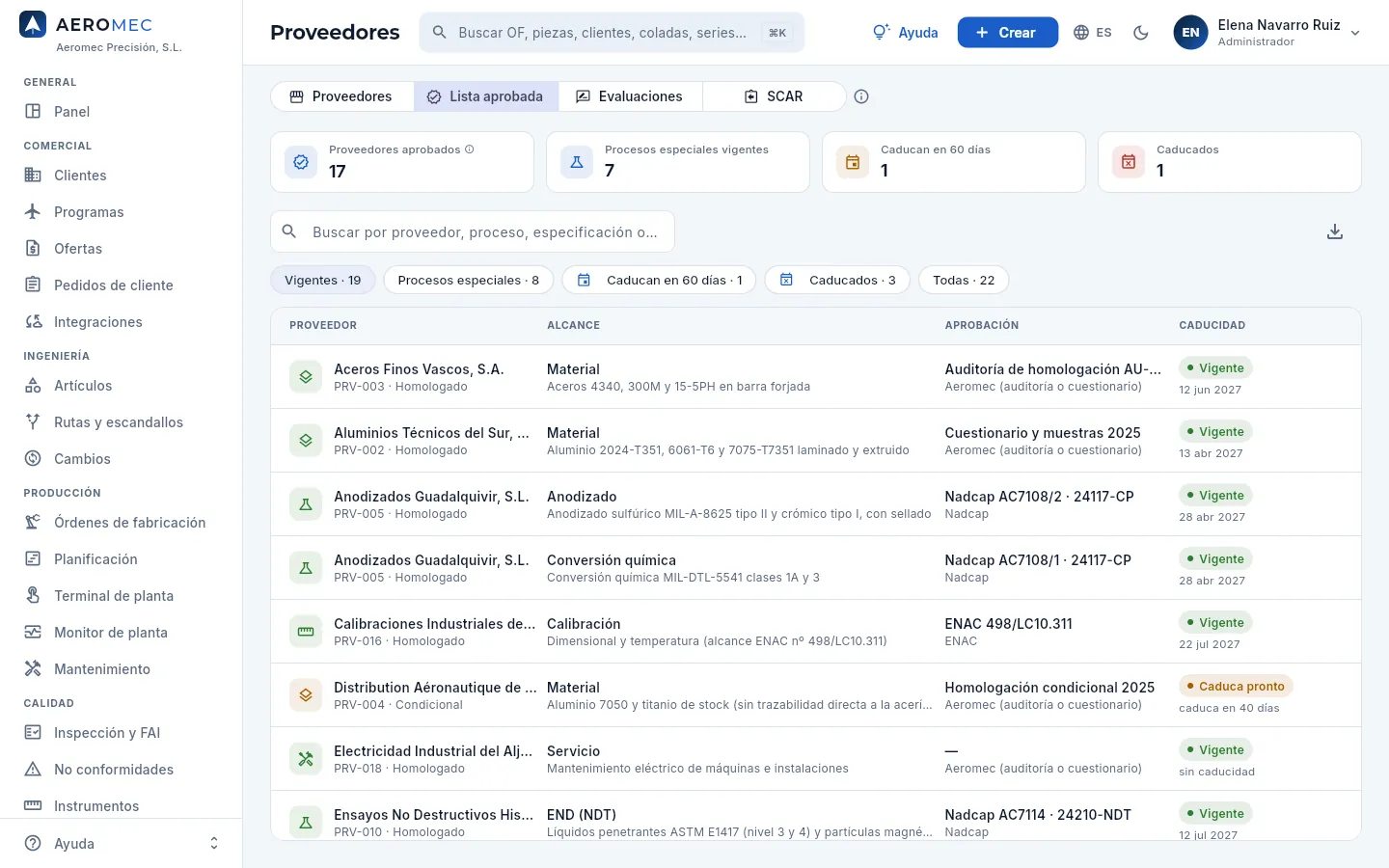Viewport: 1389px width, 868px height.
Task: Select the Procesos especiales · 8 filter
Action: click(468, 281)
